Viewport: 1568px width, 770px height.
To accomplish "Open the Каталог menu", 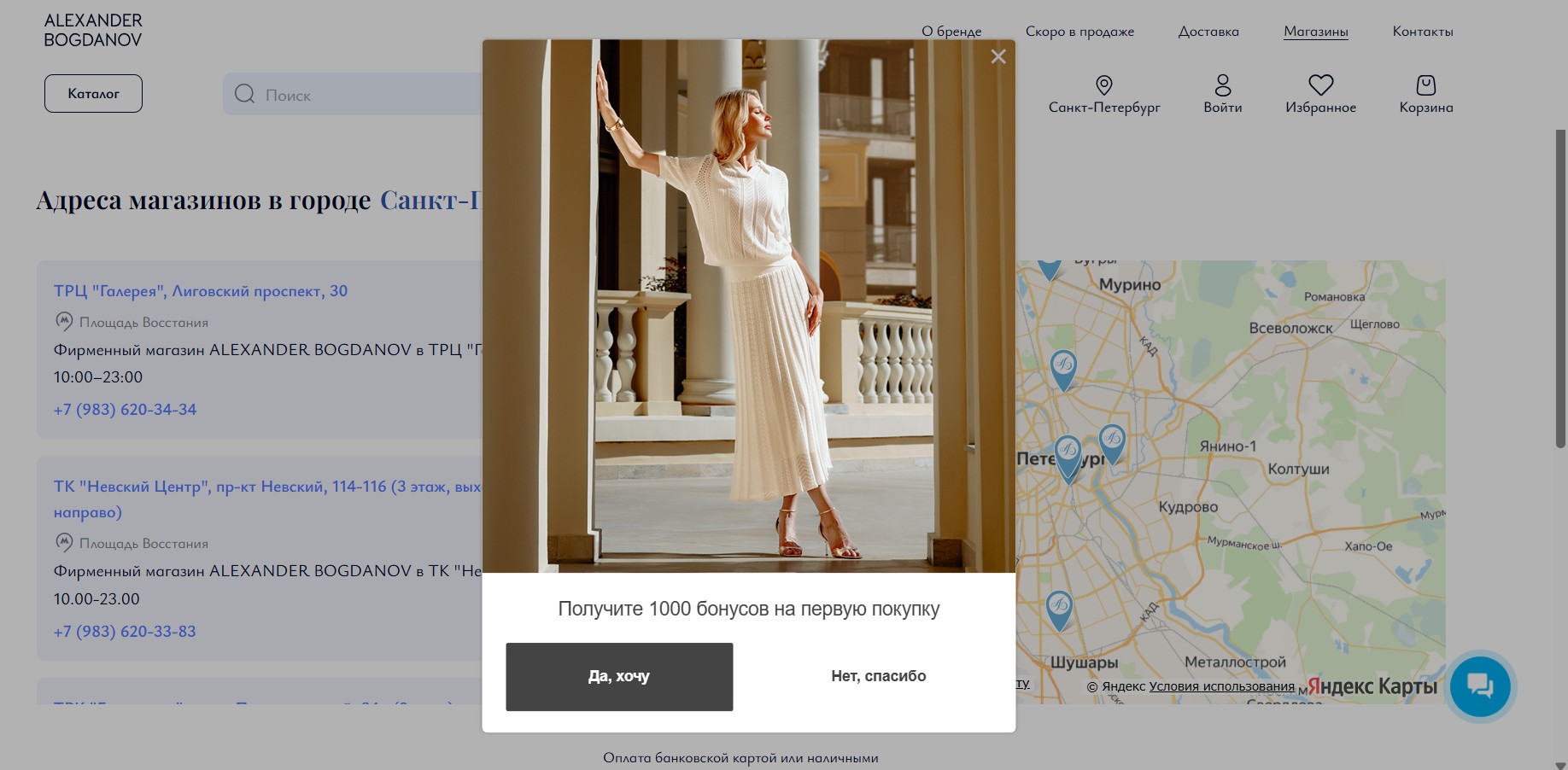I will tap(93, 93).
